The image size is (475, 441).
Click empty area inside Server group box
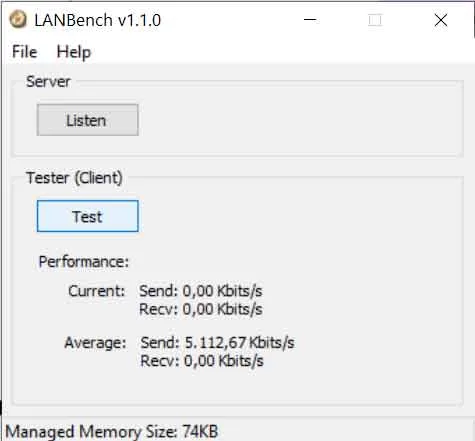click(x=300, y=120)
